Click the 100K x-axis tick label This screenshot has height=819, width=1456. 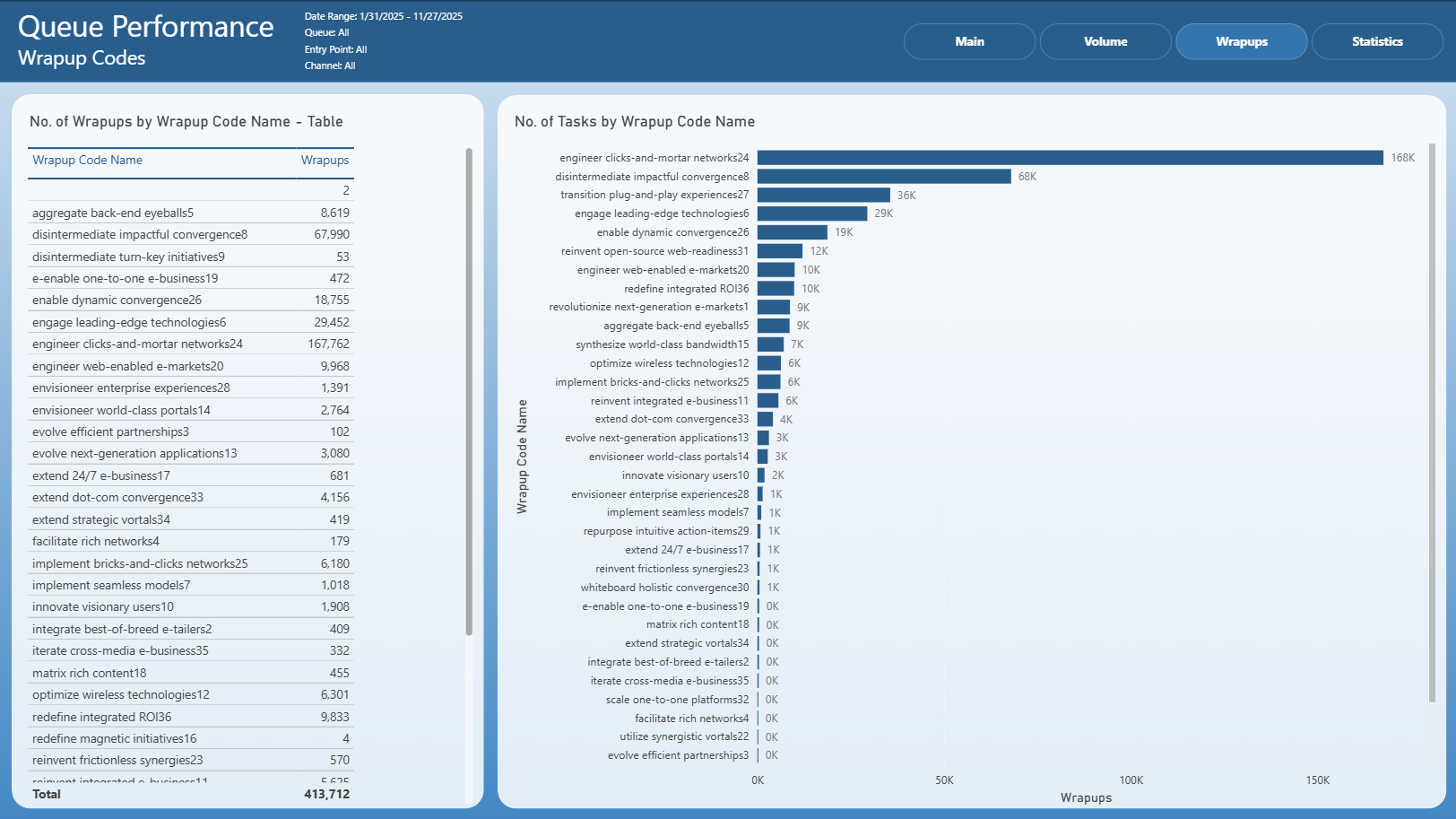point(1131,780)
